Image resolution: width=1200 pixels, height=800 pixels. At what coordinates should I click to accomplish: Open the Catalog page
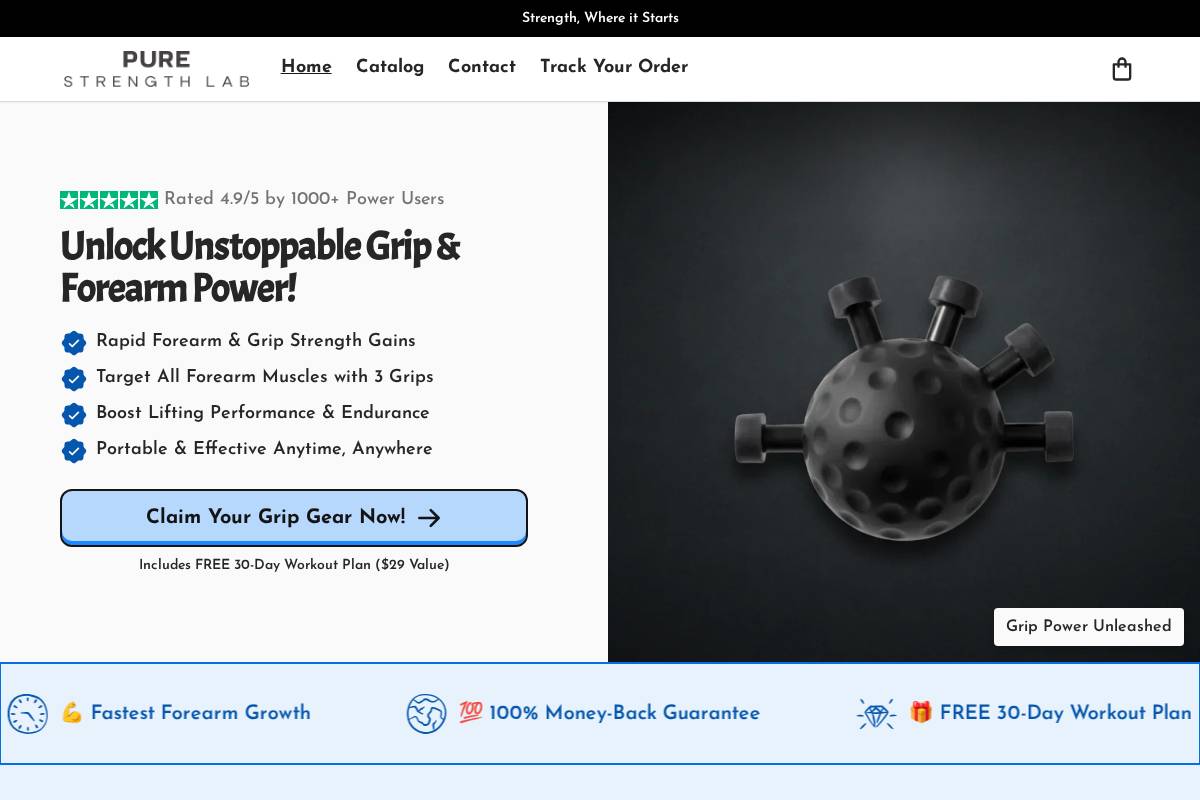(x=390, y=67)
